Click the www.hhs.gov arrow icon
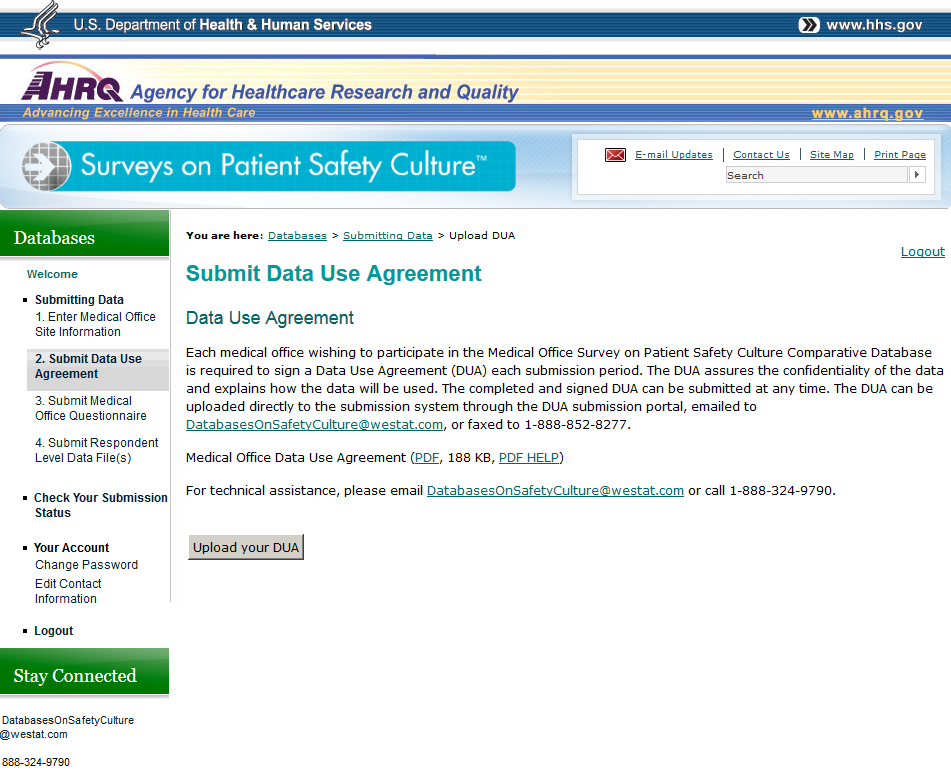Screen dimensions: 951x774 pyautogui.click(x=809, y=25)
